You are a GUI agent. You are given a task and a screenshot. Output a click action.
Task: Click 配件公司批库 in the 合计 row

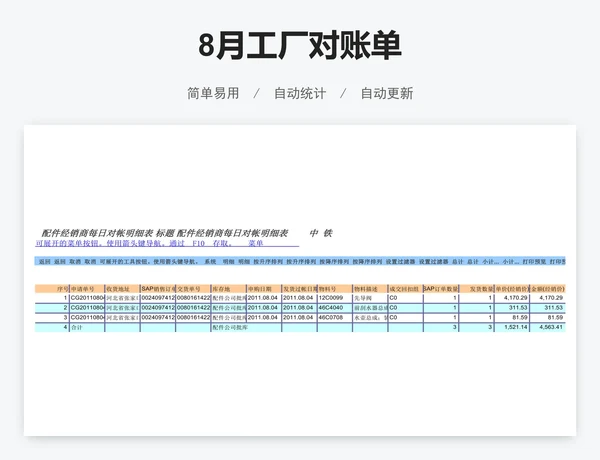230,328
